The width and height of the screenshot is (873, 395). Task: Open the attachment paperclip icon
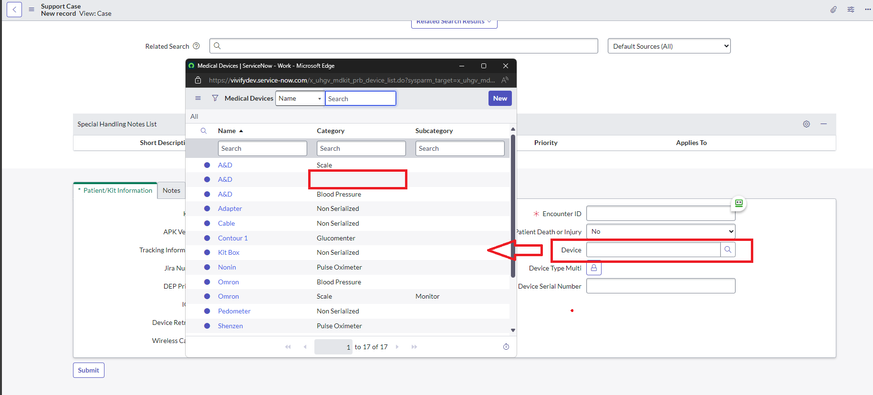(x=833, y=9)
